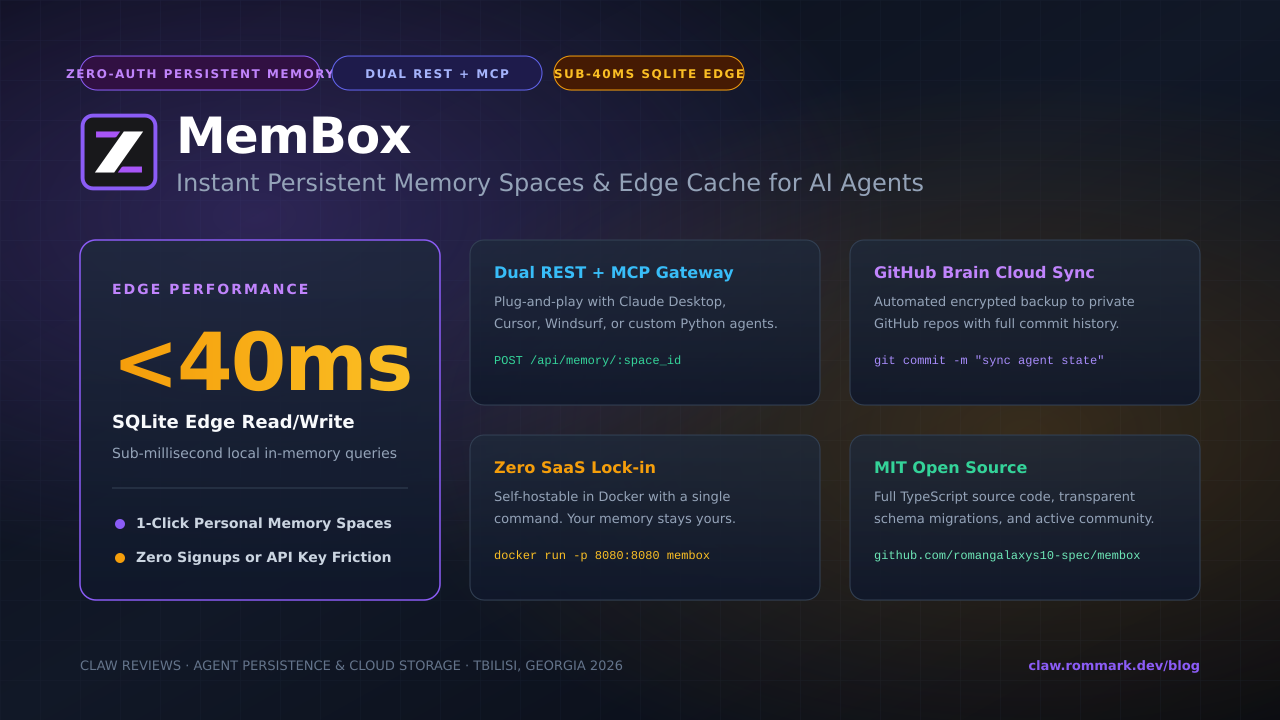
Task: Click the DUAL REST + MCP pill badge
Action: pos(437,73)
